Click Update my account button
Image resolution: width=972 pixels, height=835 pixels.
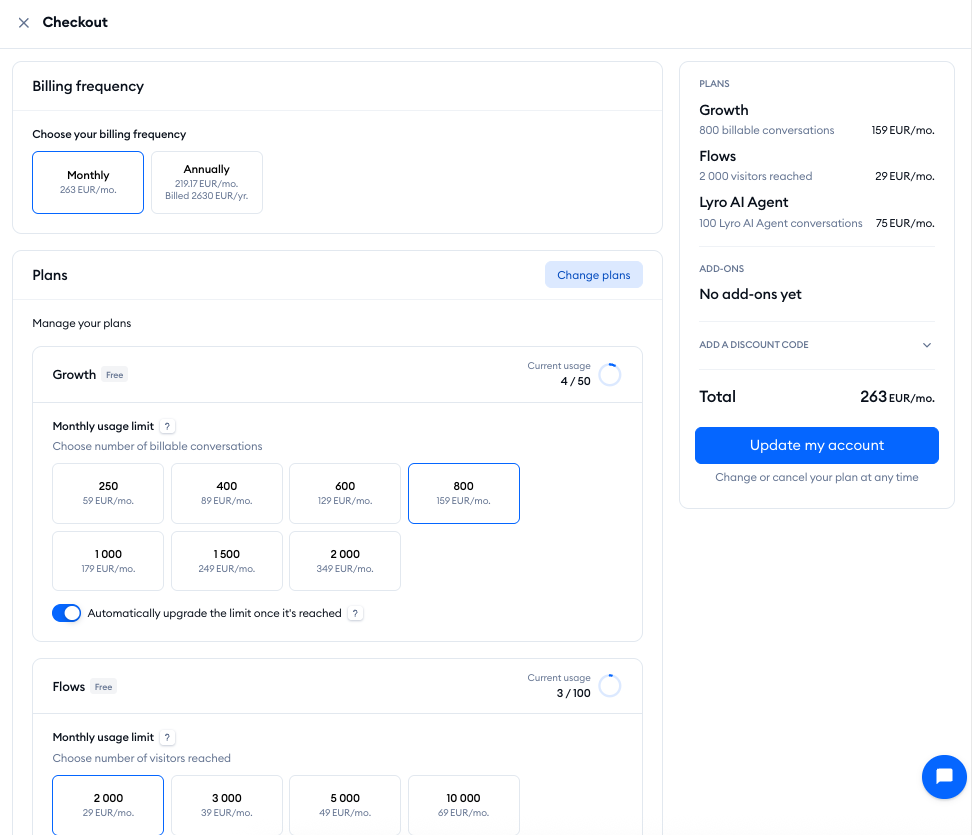coord(816,445)
